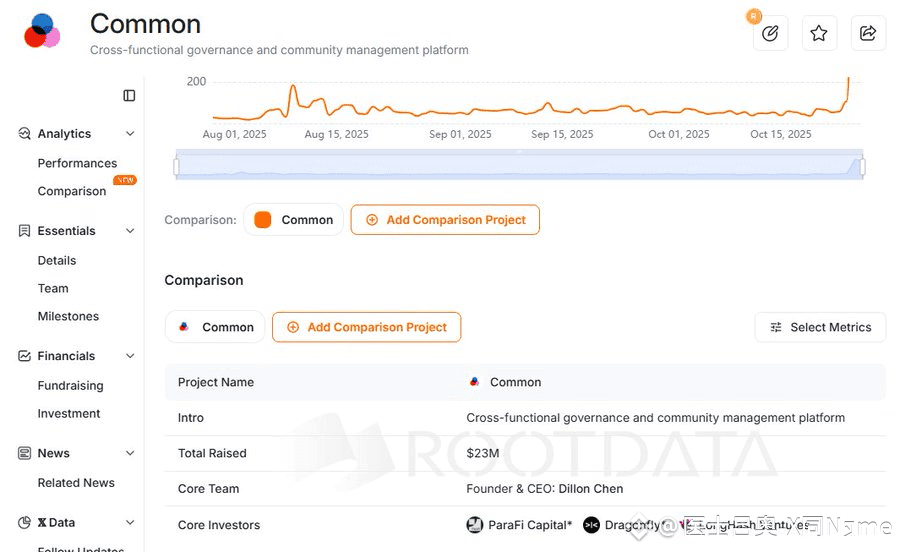This screenshot has height=552, width=900.
Task: Click the share icon button
Action: point(868,33)
